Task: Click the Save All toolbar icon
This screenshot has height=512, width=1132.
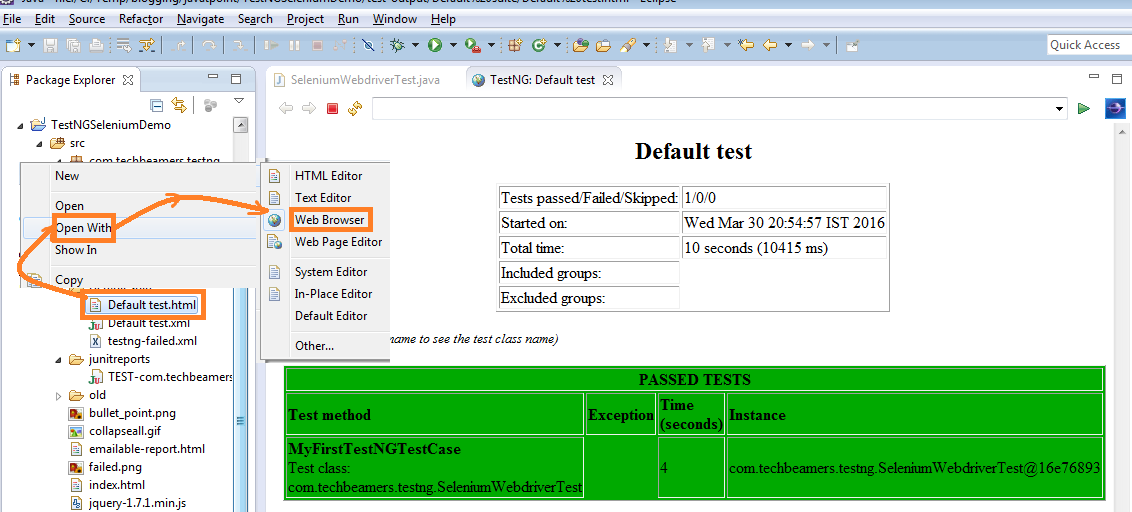Action: pyautogui.click(x=73, y=45)
